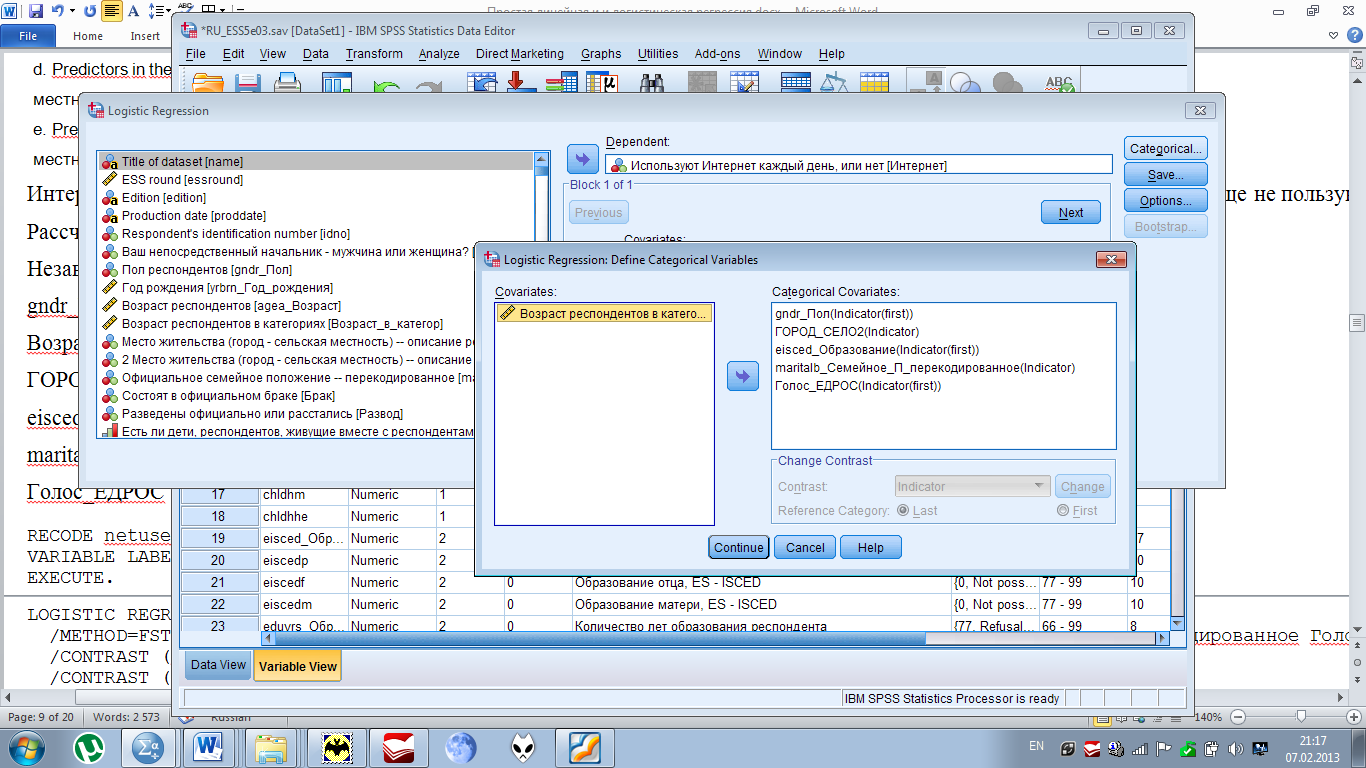Click the sigma-alpha app icon in the taskbar

point(149,747)
